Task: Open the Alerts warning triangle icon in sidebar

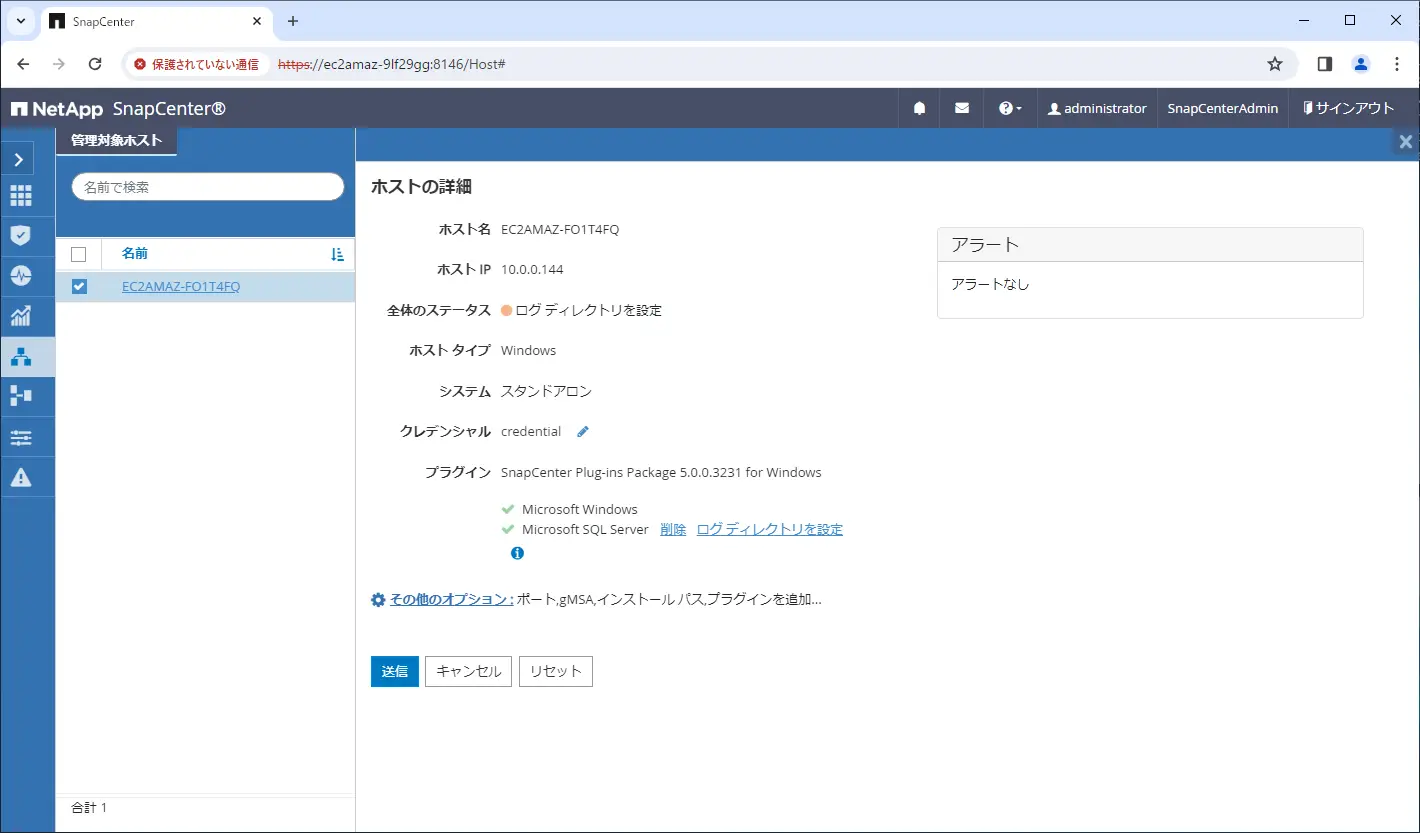Action: [21, 477]
